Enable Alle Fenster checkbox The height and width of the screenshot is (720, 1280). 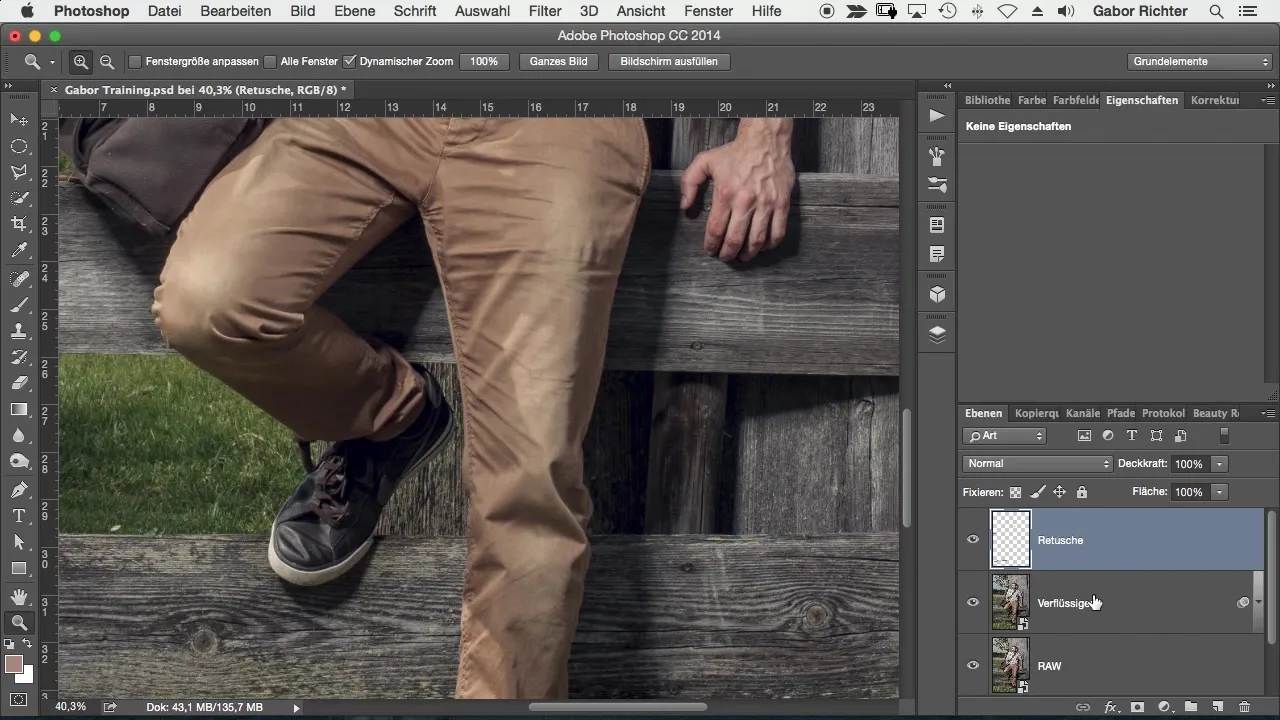point(270,62)
